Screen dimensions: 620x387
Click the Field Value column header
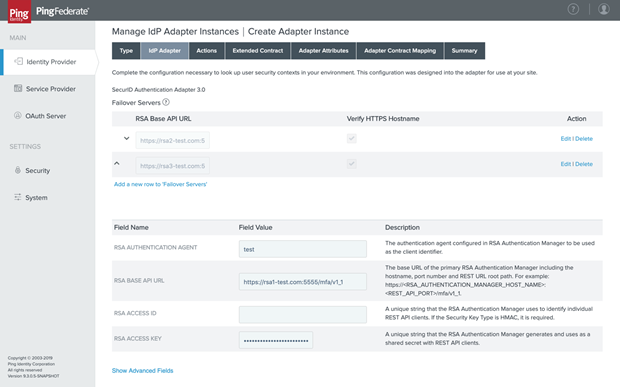[x=255, y=227]
